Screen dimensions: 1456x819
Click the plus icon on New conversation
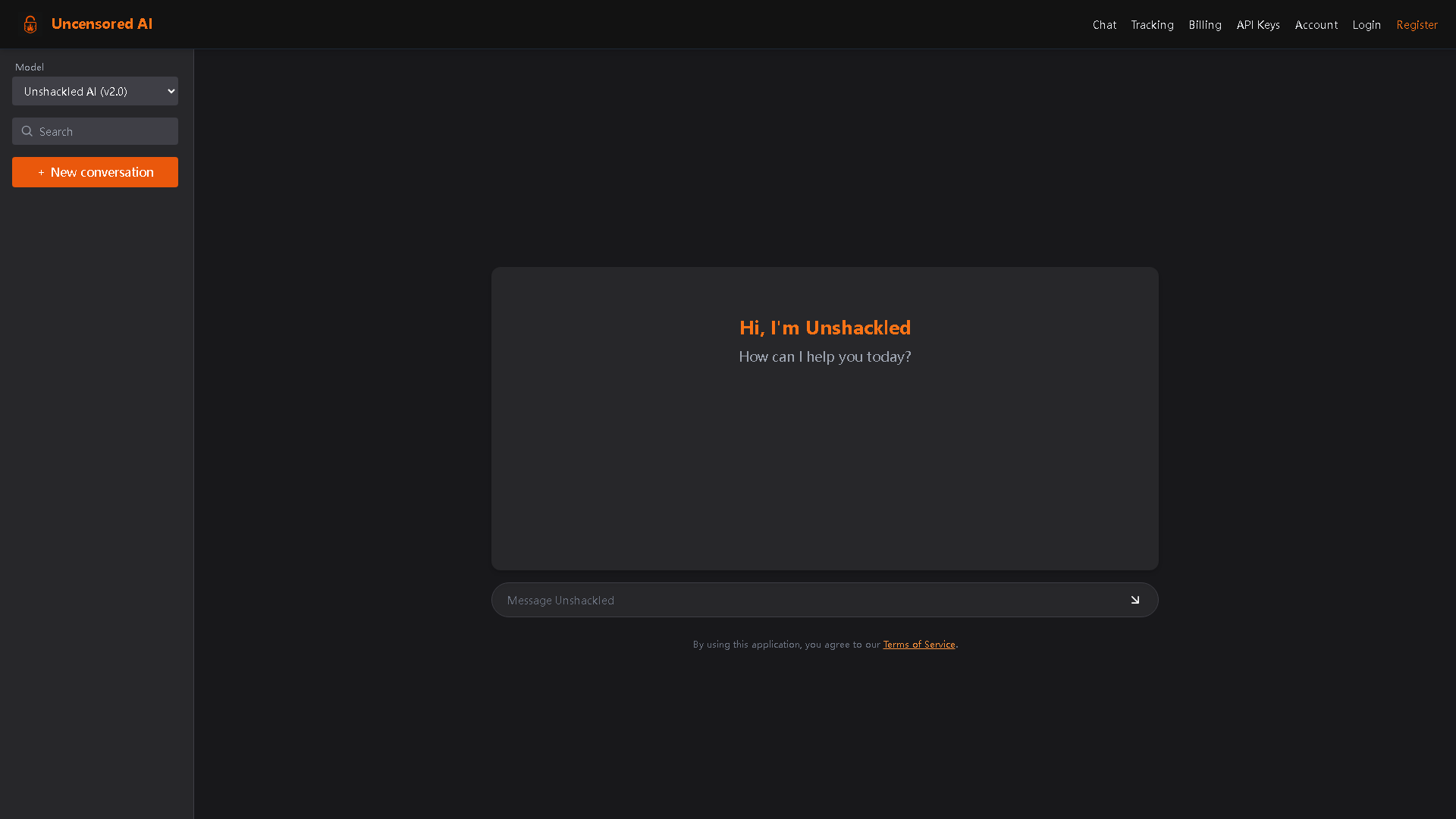pos(42,172)
